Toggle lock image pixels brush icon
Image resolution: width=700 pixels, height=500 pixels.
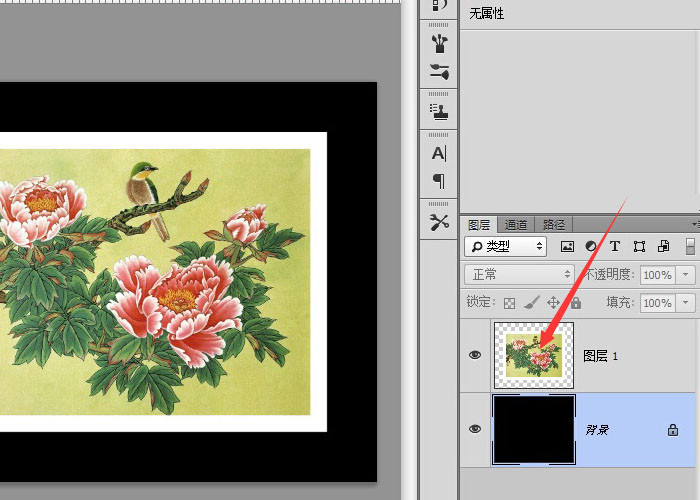click(531, 303)
